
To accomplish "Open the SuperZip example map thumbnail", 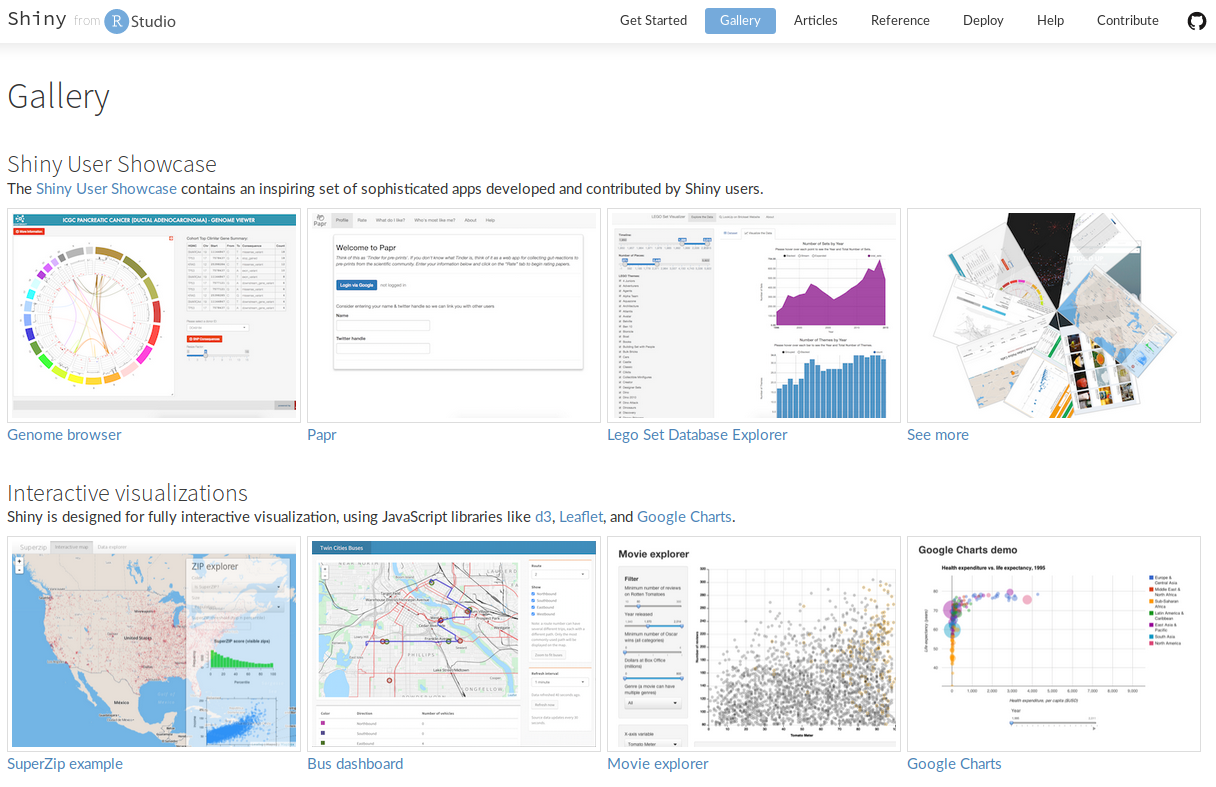I will click(x=154, y=644).
